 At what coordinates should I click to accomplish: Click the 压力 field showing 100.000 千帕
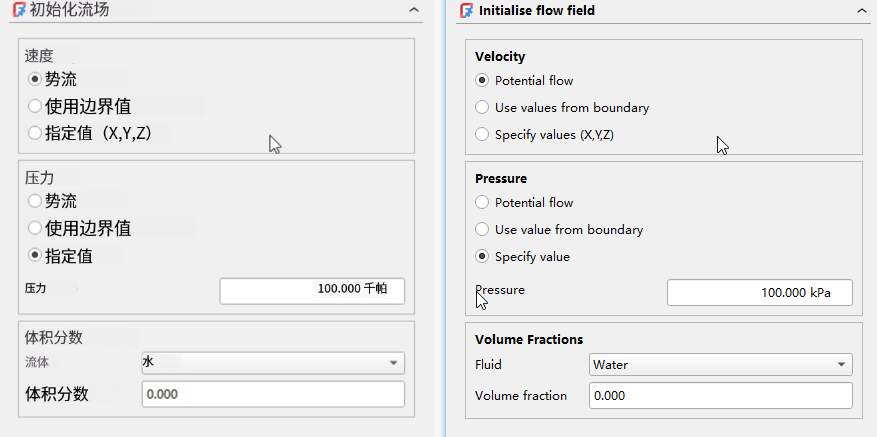click(312, 291)
